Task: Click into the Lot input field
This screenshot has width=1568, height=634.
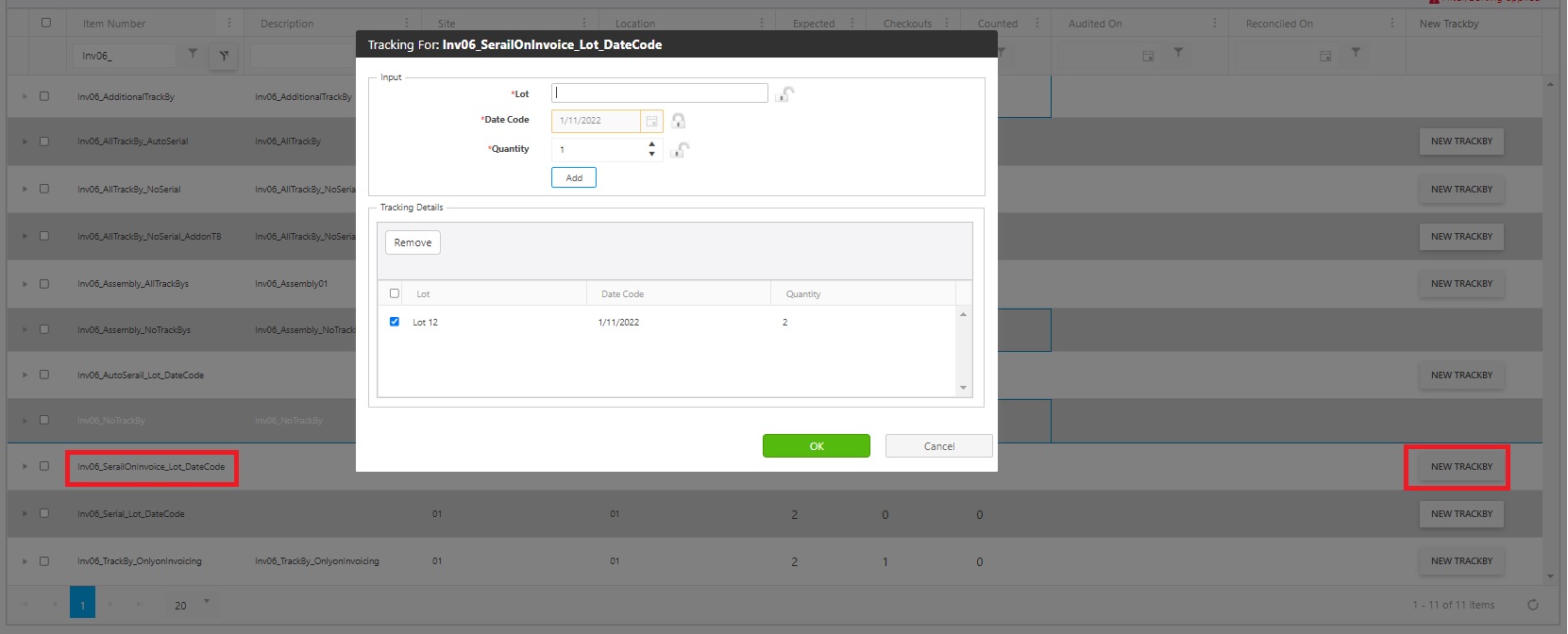Action: tap(659, 92)
